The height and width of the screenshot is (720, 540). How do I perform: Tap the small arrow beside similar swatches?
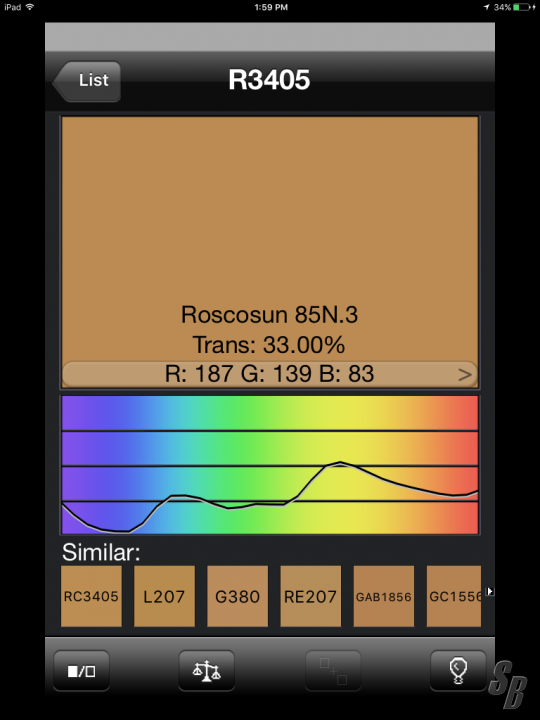coord(490,591)
